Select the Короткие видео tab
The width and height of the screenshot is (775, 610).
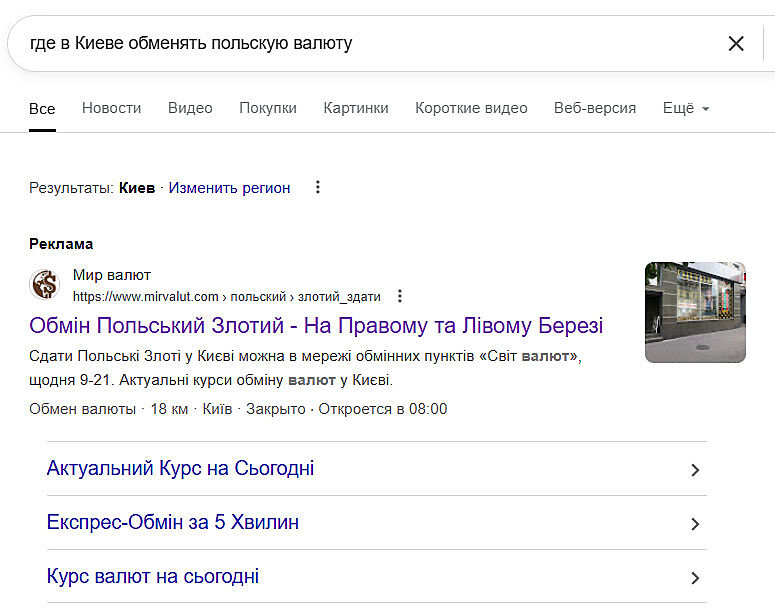click(471, 108)
